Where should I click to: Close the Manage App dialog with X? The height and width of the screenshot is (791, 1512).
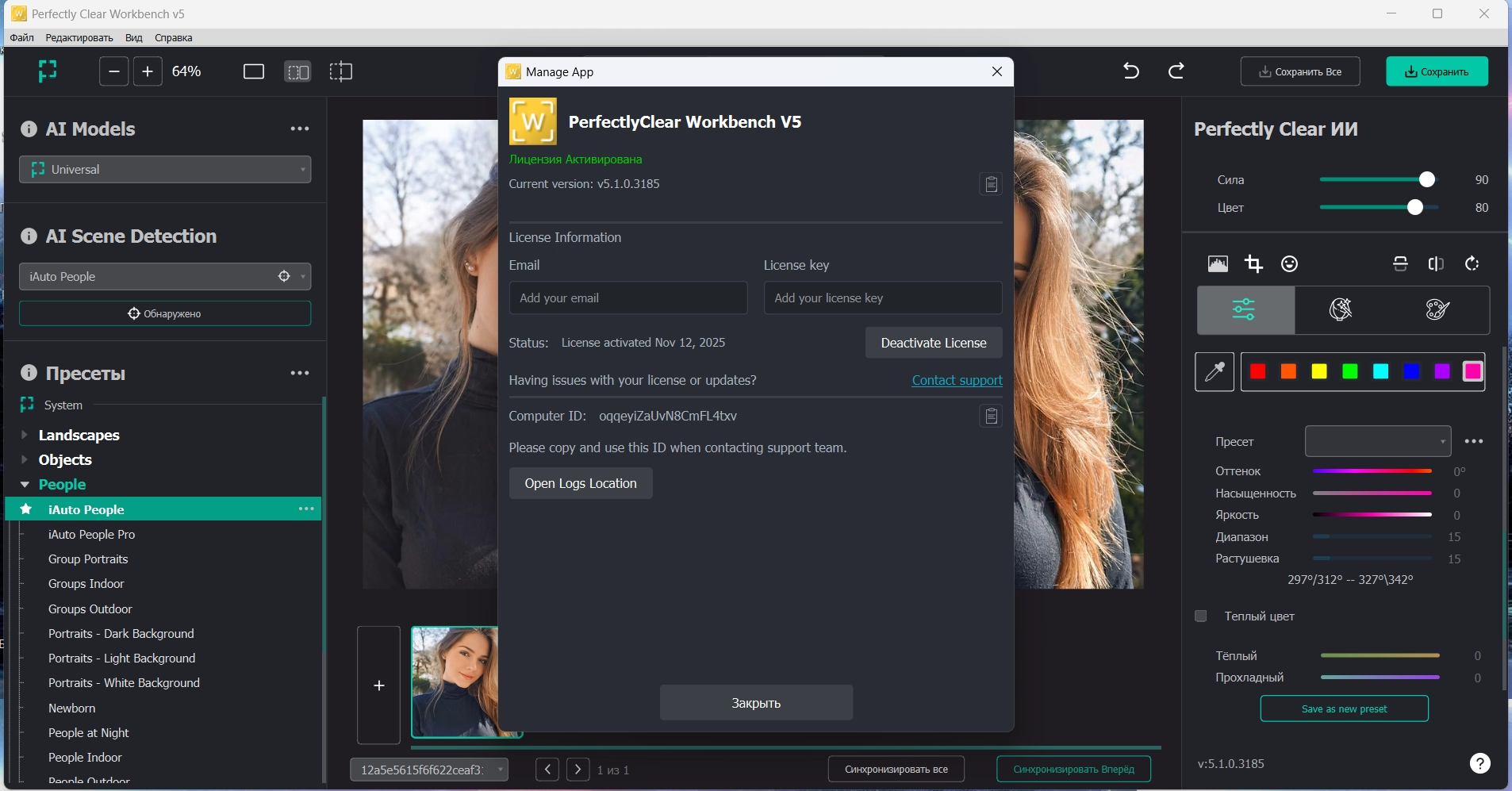(997, 71)
